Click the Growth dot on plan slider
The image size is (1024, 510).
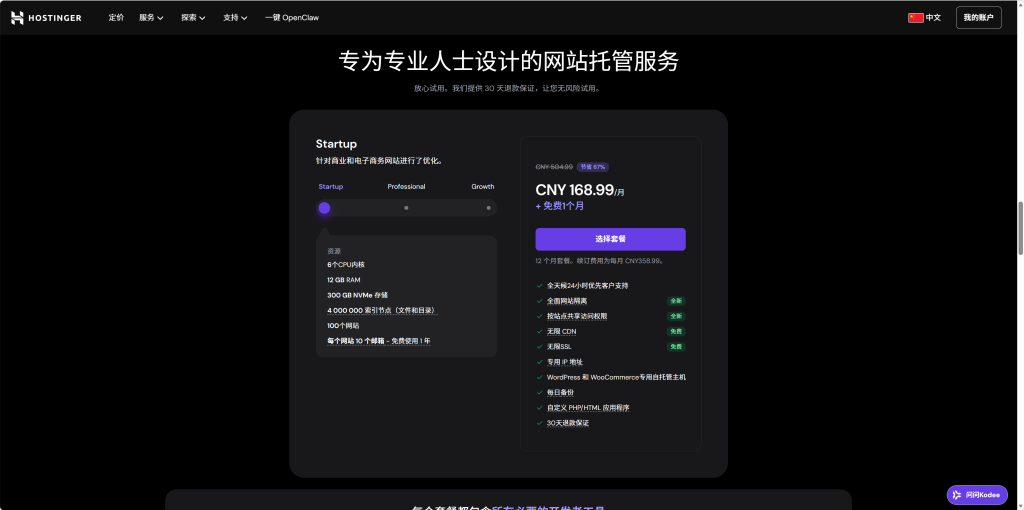tap(488, 208)
